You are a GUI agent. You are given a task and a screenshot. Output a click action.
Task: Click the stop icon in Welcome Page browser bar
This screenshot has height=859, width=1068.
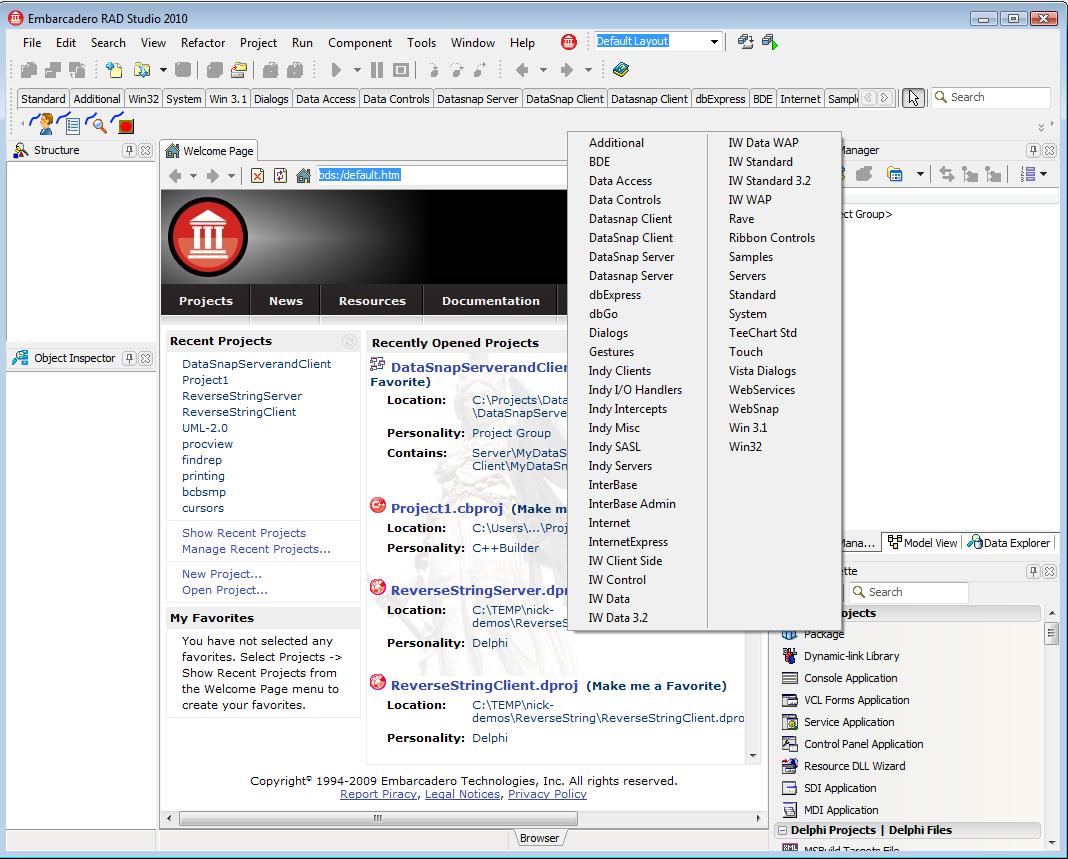257,176
